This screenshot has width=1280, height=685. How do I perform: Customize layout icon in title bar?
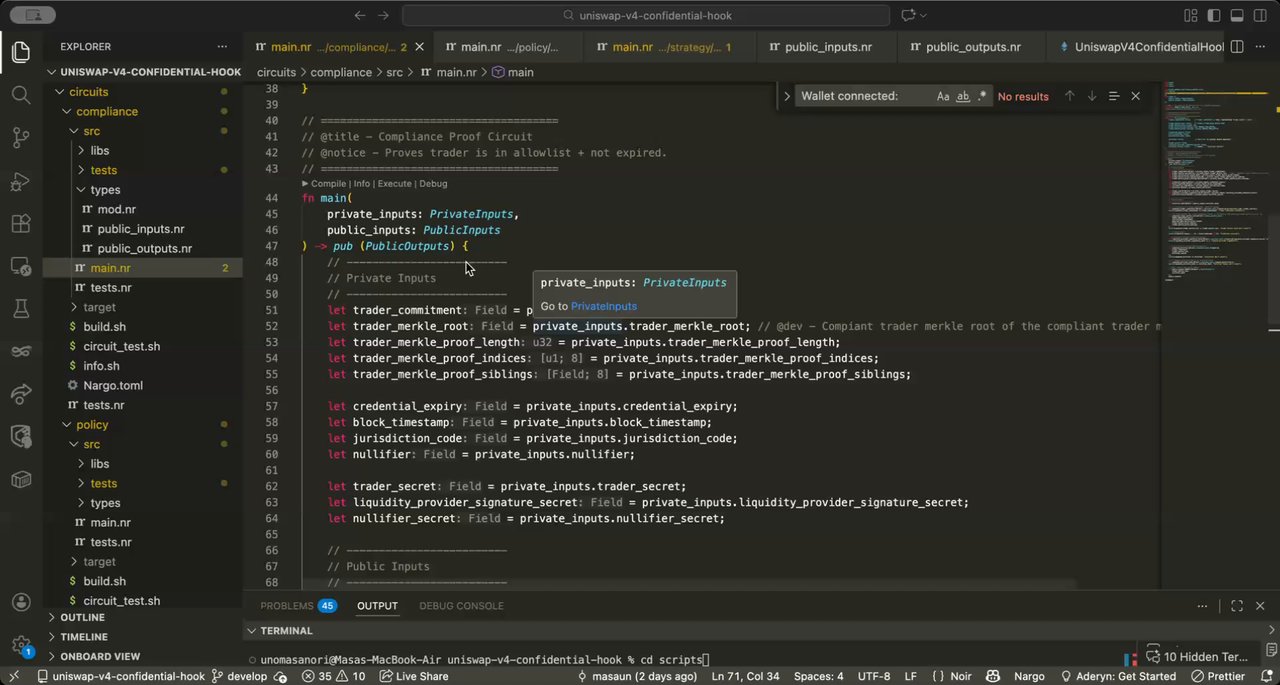(1190, 15)
